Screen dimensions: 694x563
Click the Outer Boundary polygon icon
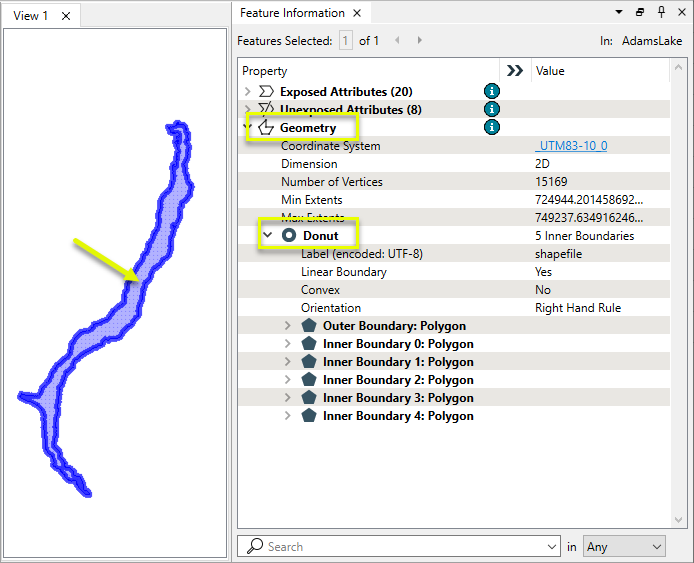[x=309, y=326]
